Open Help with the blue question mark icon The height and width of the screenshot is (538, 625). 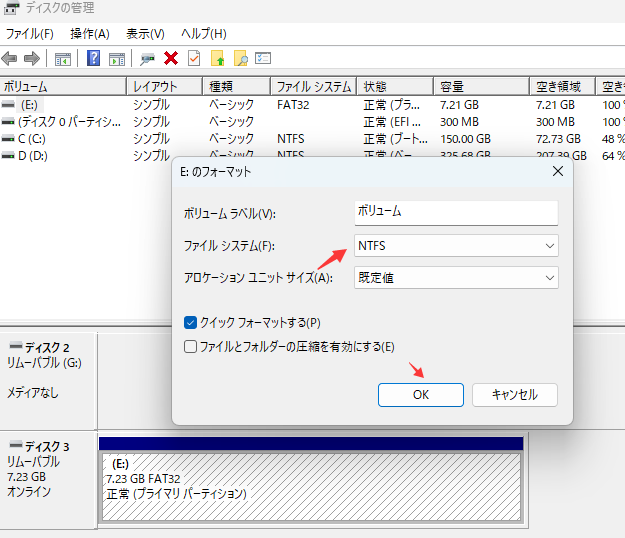pyautogui.click(x=93, y=58)
